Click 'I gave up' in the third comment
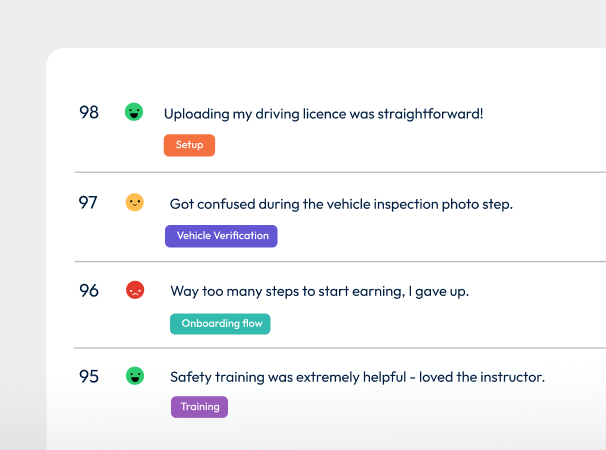This screenshot has width=606, height=450. coord(439,292)
